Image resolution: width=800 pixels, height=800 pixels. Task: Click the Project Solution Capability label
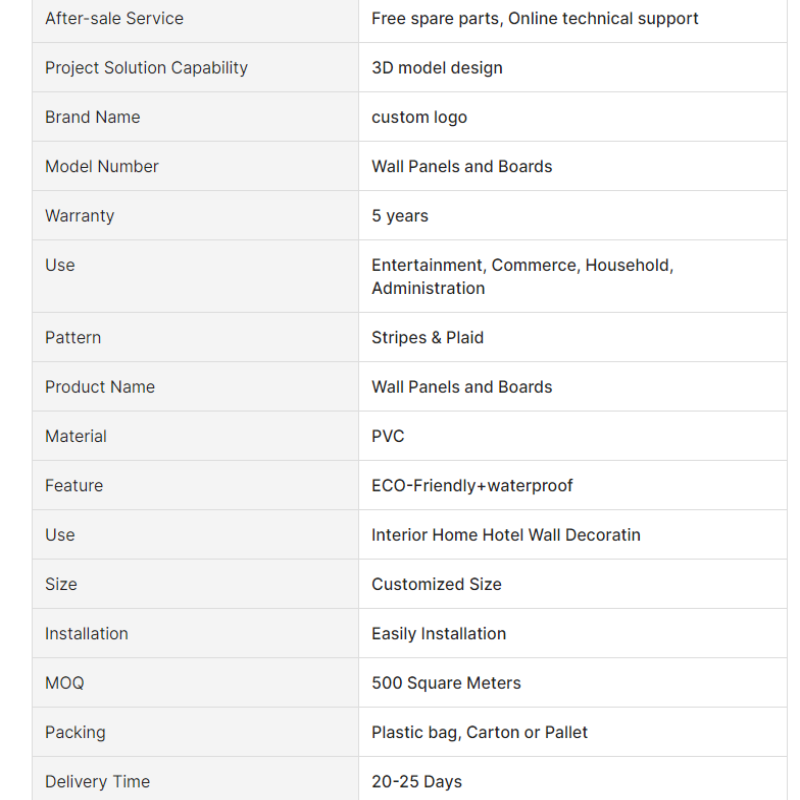[x=146, y=68]
